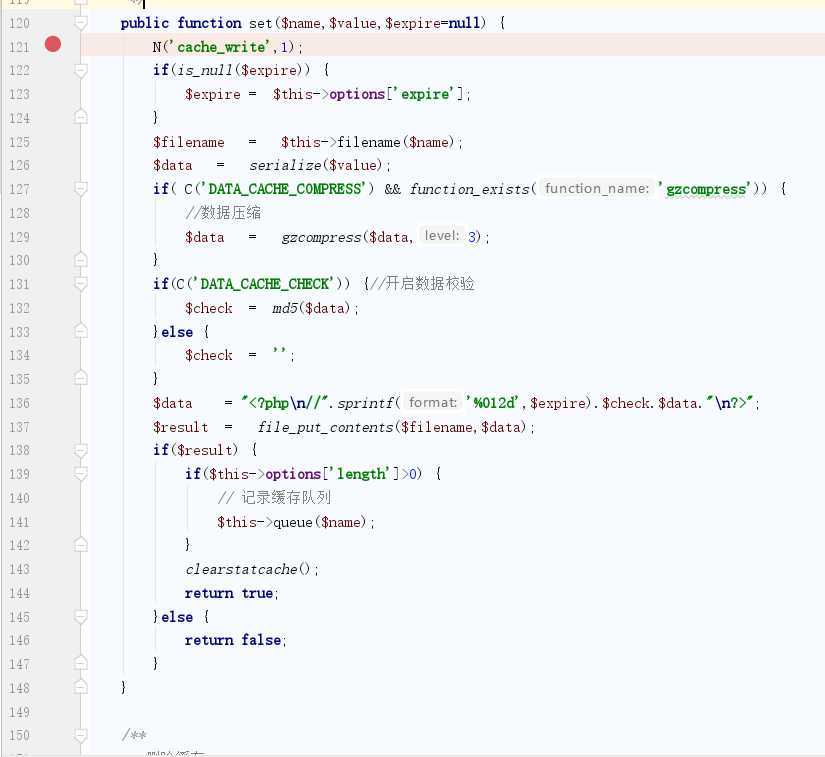Collapse the DATA_CACHE_COMPRESS if block on line 127
825x757 pixels.
[81, 188]
